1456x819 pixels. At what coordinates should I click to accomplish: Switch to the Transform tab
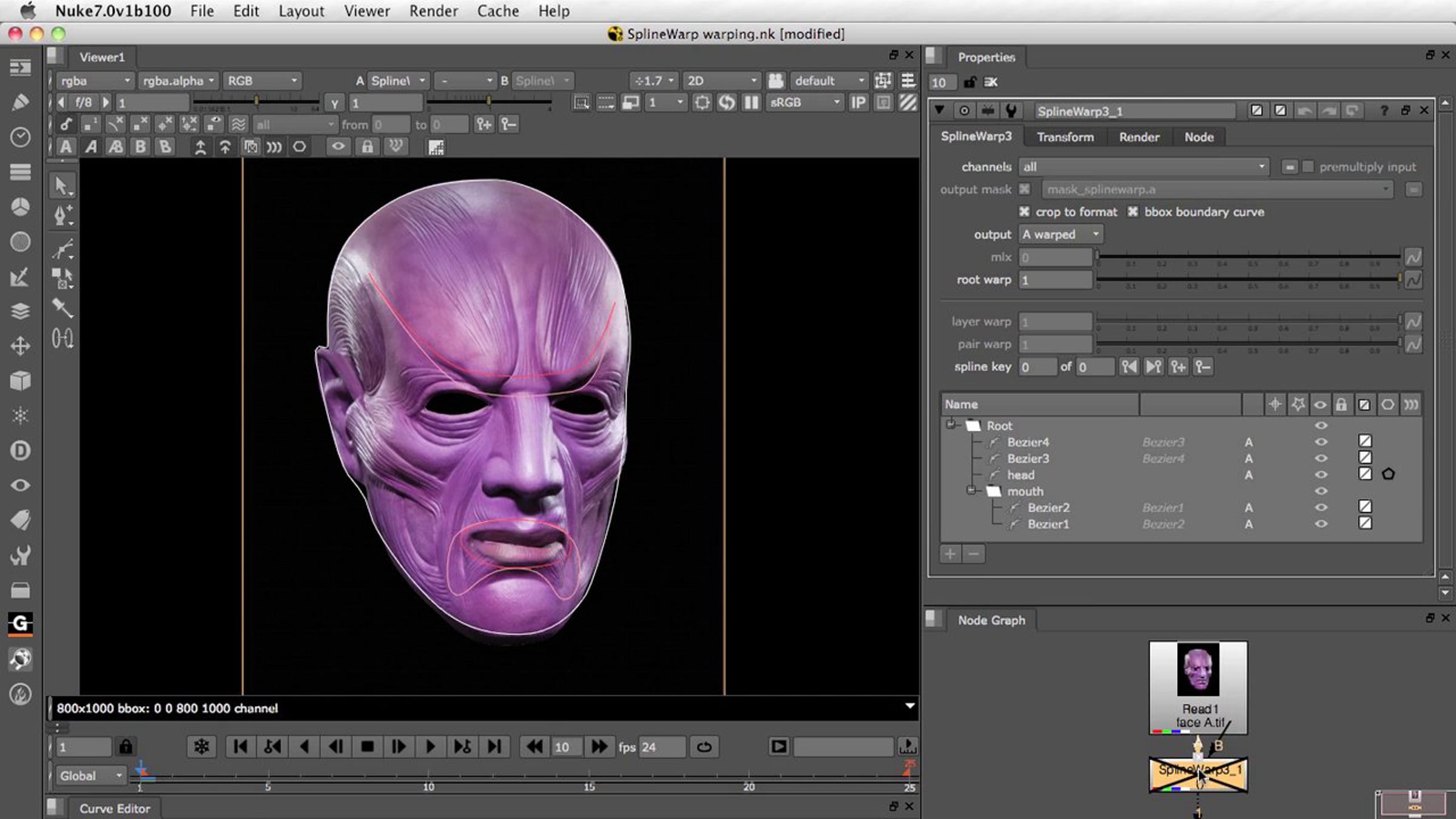[x=1065, y=137]
